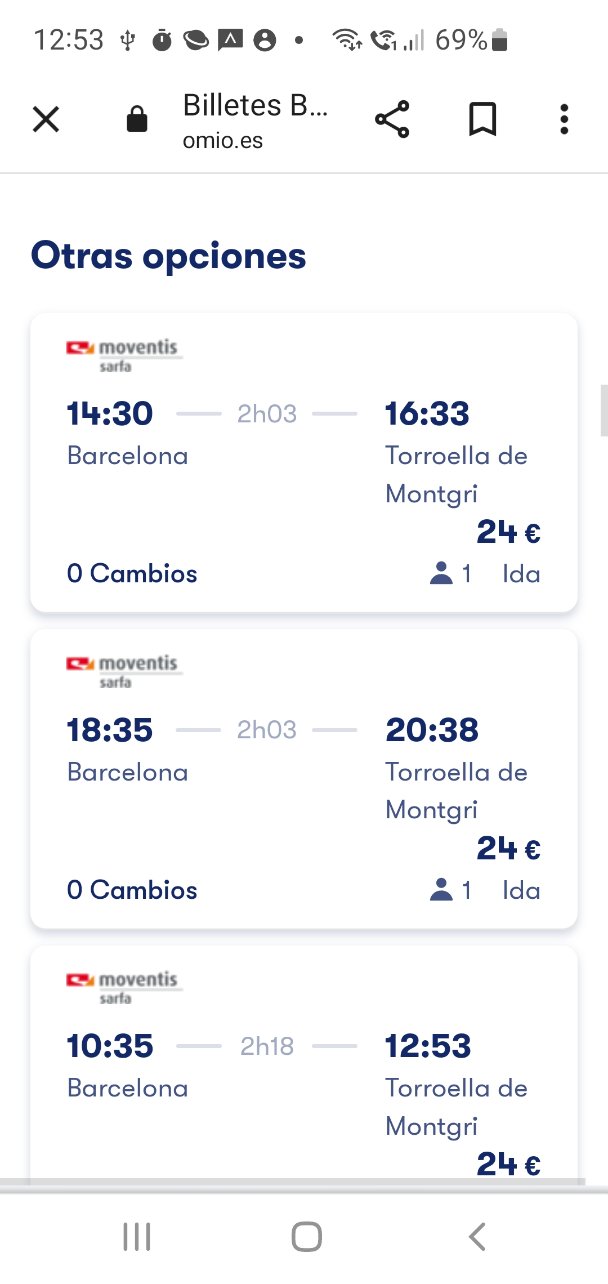Image resolution: width=608 pixels, height=1284 pixels.
Task: Tap Moventis Sarfa logo on 18:35 trip
Action: 123,670
